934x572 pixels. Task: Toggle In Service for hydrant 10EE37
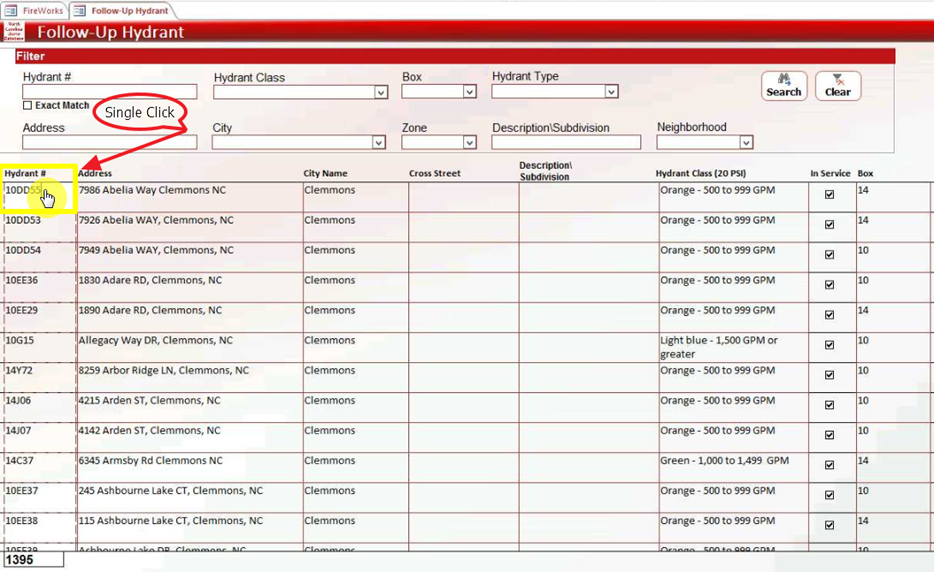pyautogui.click(x=829, y=495)
